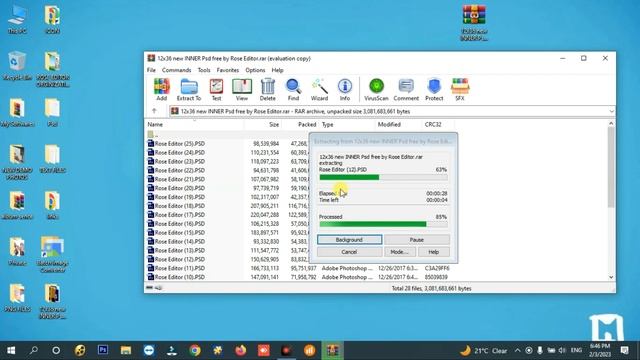Sort by the Modified column header

(x=398, y=124)
